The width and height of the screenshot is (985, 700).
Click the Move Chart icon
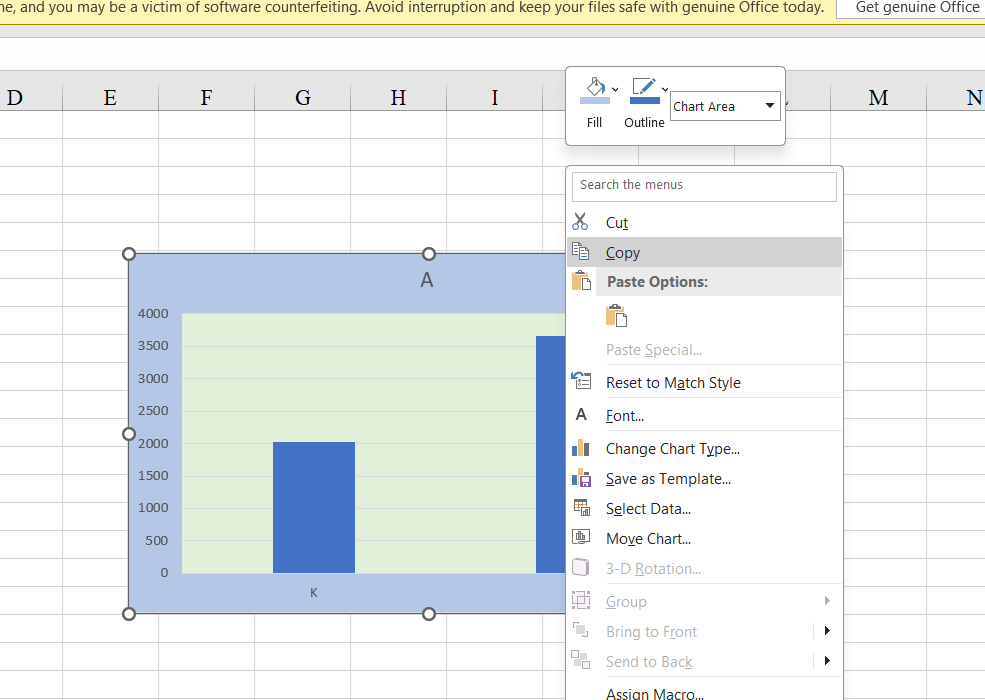click(x=580, y=537)
